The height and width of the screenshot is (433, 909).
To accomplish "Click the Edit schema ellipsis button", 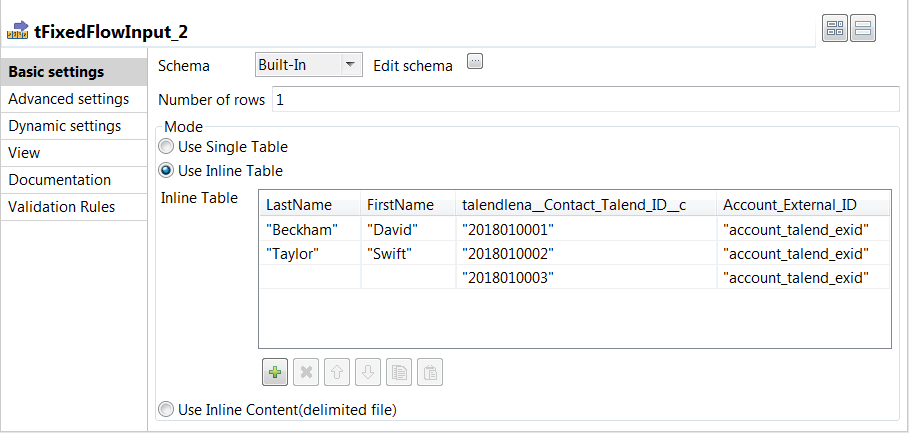I will coord(475,62).
